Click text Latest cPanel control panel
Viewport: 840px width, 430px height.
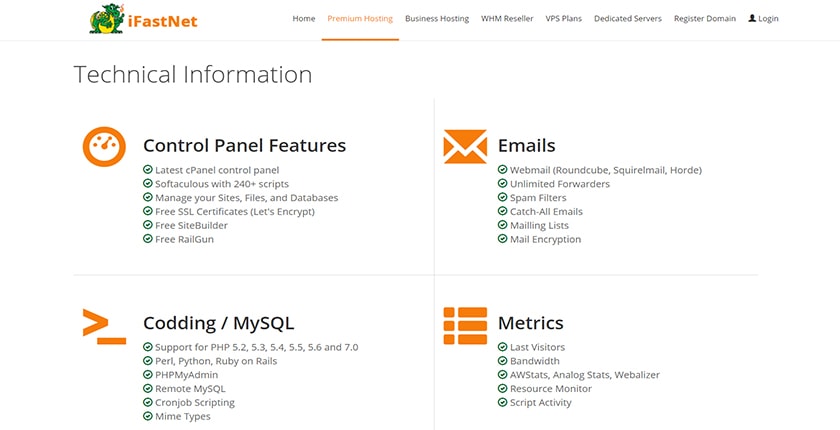[x=217, y=170]
